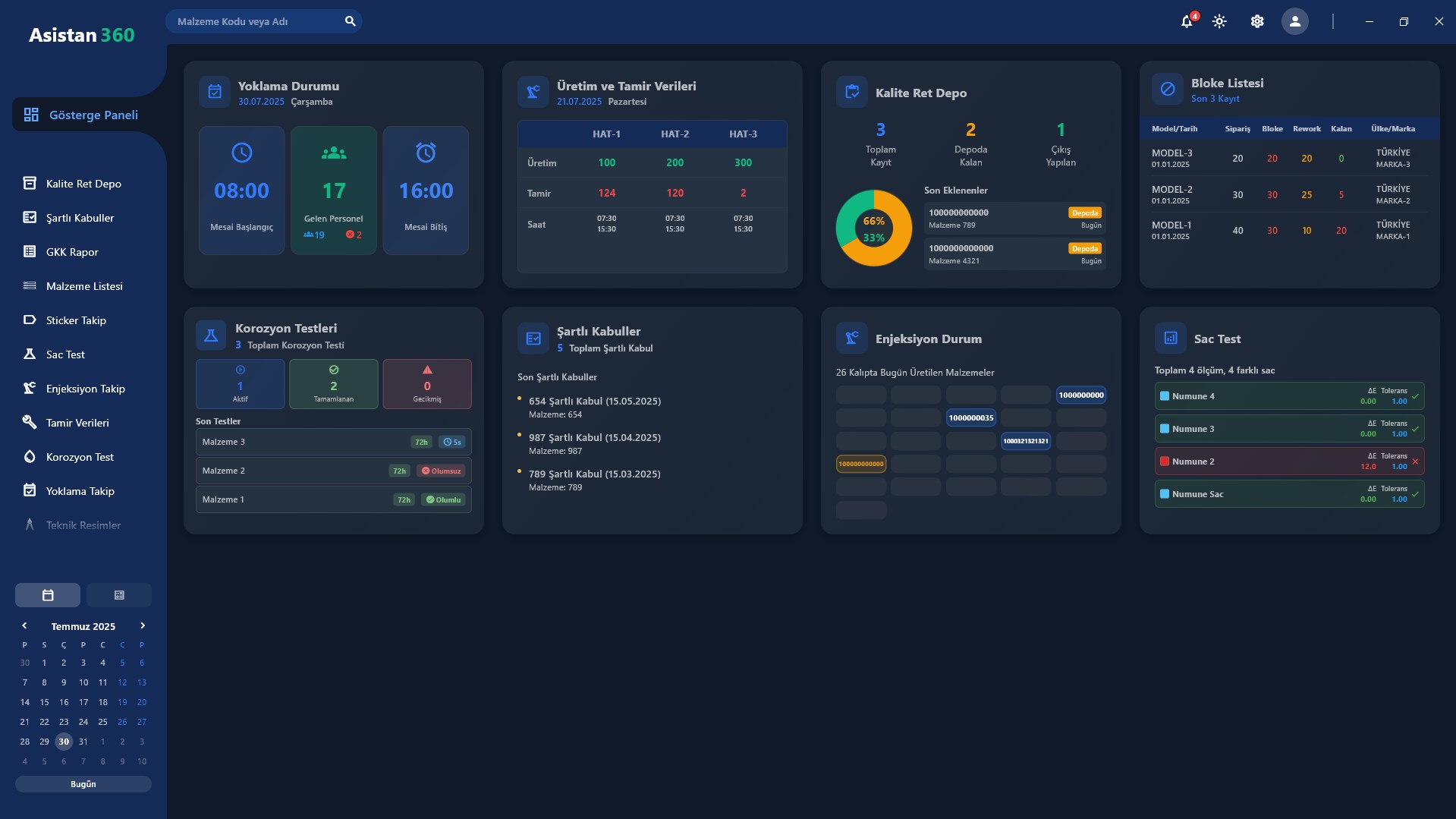The image size is (1456, 819).
Task: Toggle light theme with sun icon
Action: (x=1219, y=22)
